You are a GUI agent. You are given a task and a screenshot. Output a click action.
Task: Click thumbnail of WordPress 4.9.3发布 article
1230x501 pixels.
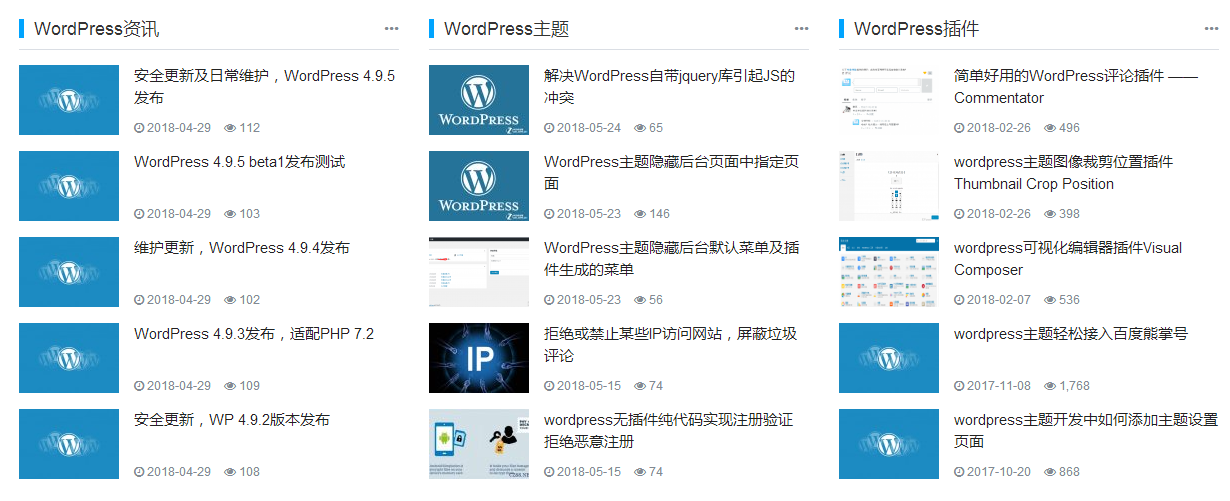tap(69, 358)
